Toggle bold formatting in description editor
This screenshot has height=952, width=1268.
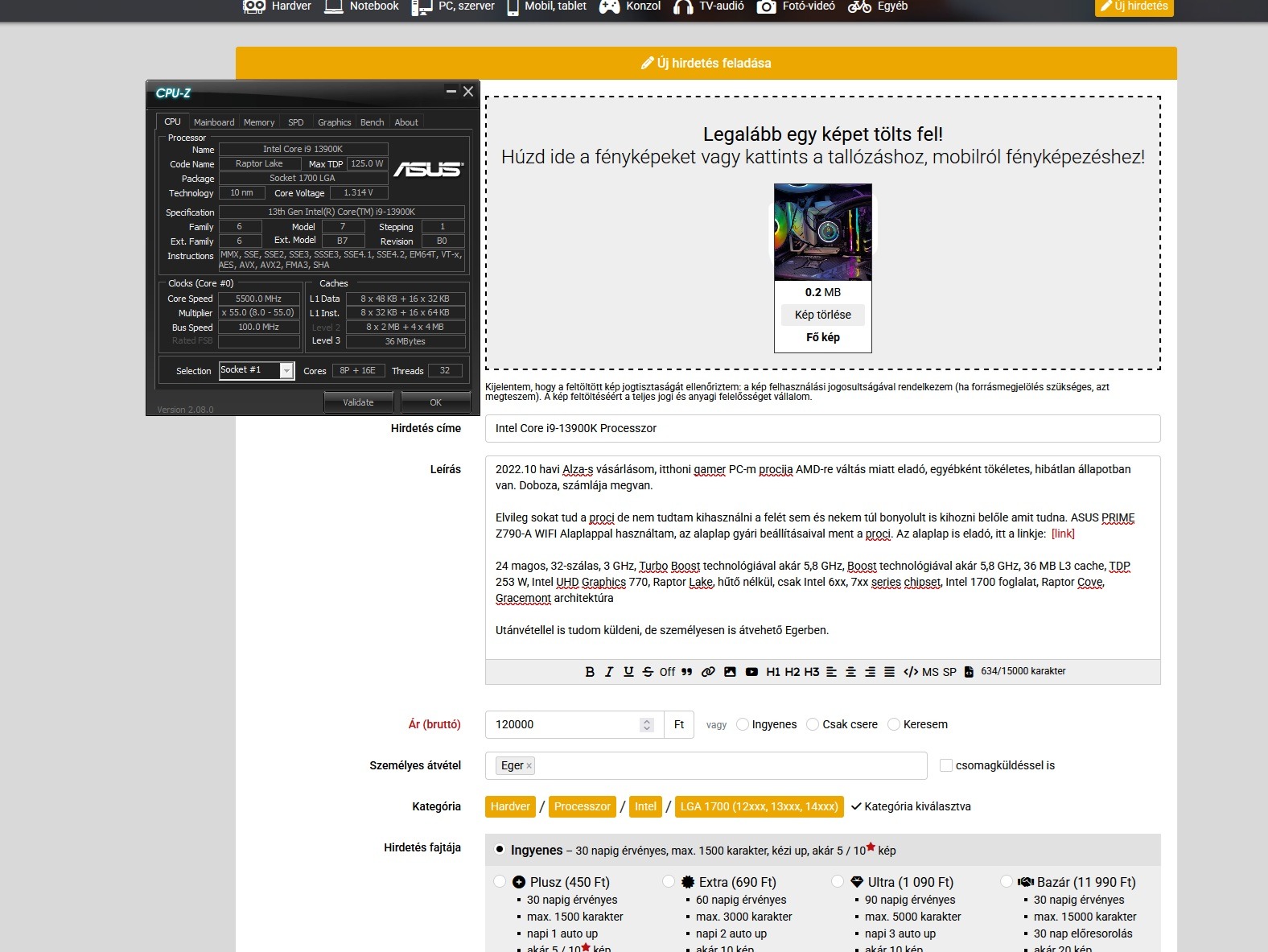pyautogui.click(x=590, y=672)
